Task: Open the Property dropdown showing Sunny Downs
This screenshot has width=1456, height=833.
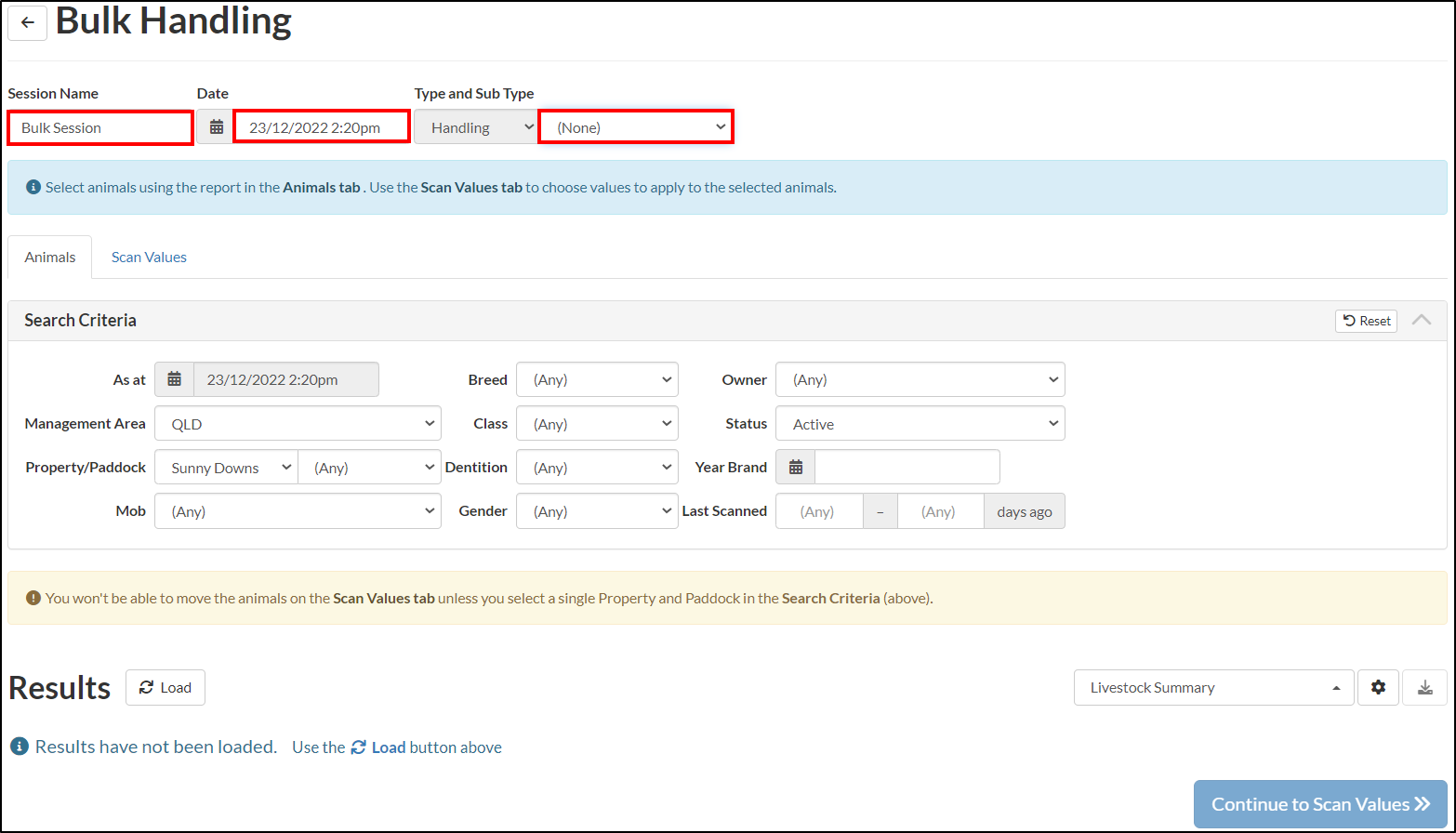Action: [x=225, y=467]
